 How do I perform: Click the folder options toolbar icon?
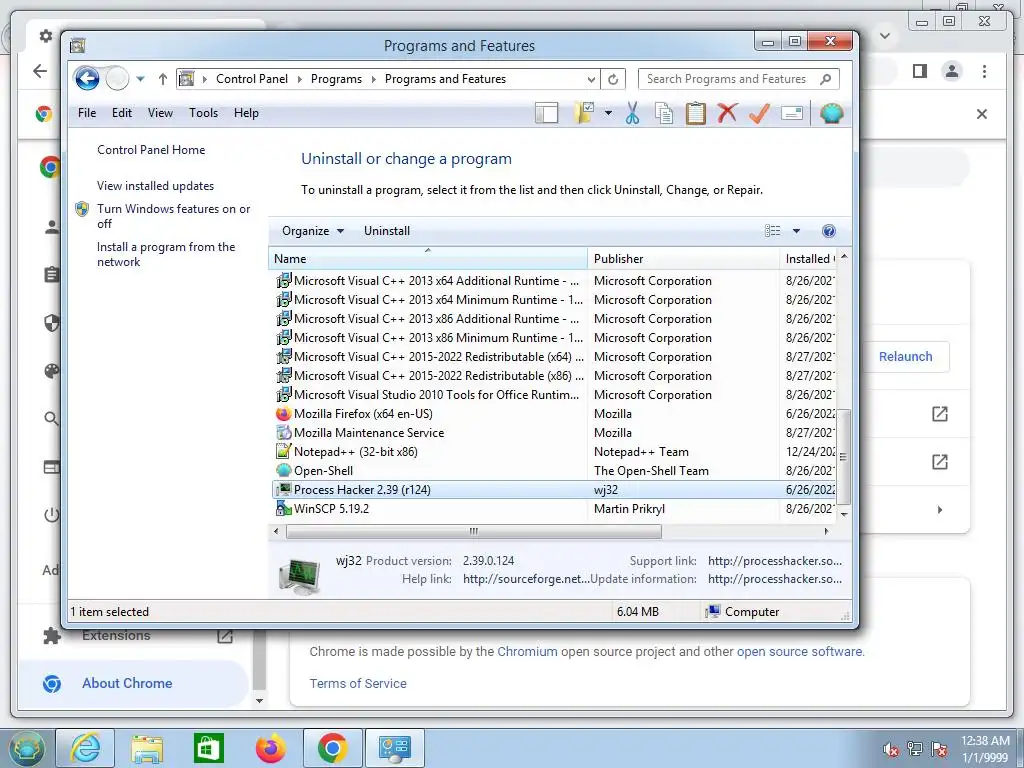tap(584, 113)
